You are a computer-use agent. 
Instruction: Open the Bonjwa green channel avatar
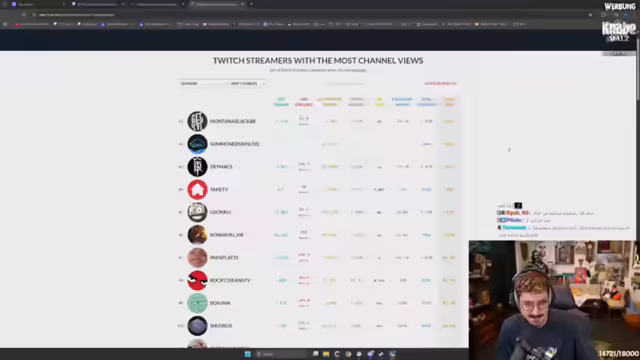point(197,303)
